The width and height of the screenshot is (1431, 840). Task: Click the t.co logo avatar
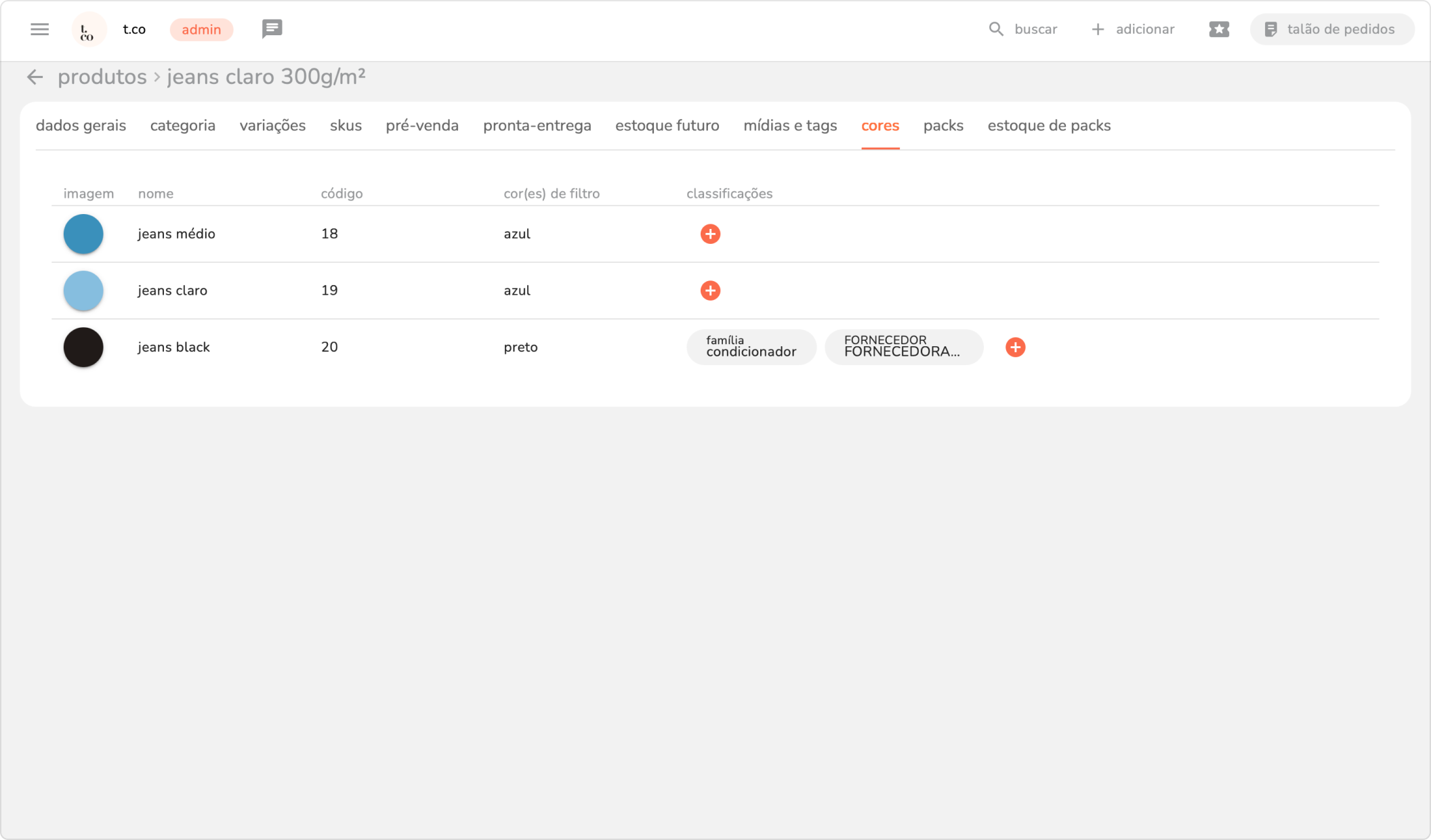coord(88,30)
